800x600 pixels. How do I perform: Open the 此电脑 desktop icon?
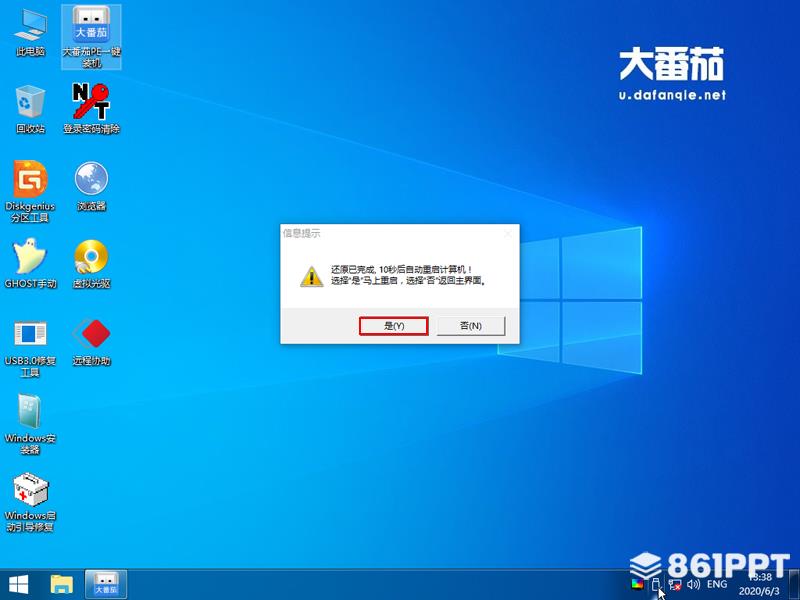coord(30,32)
